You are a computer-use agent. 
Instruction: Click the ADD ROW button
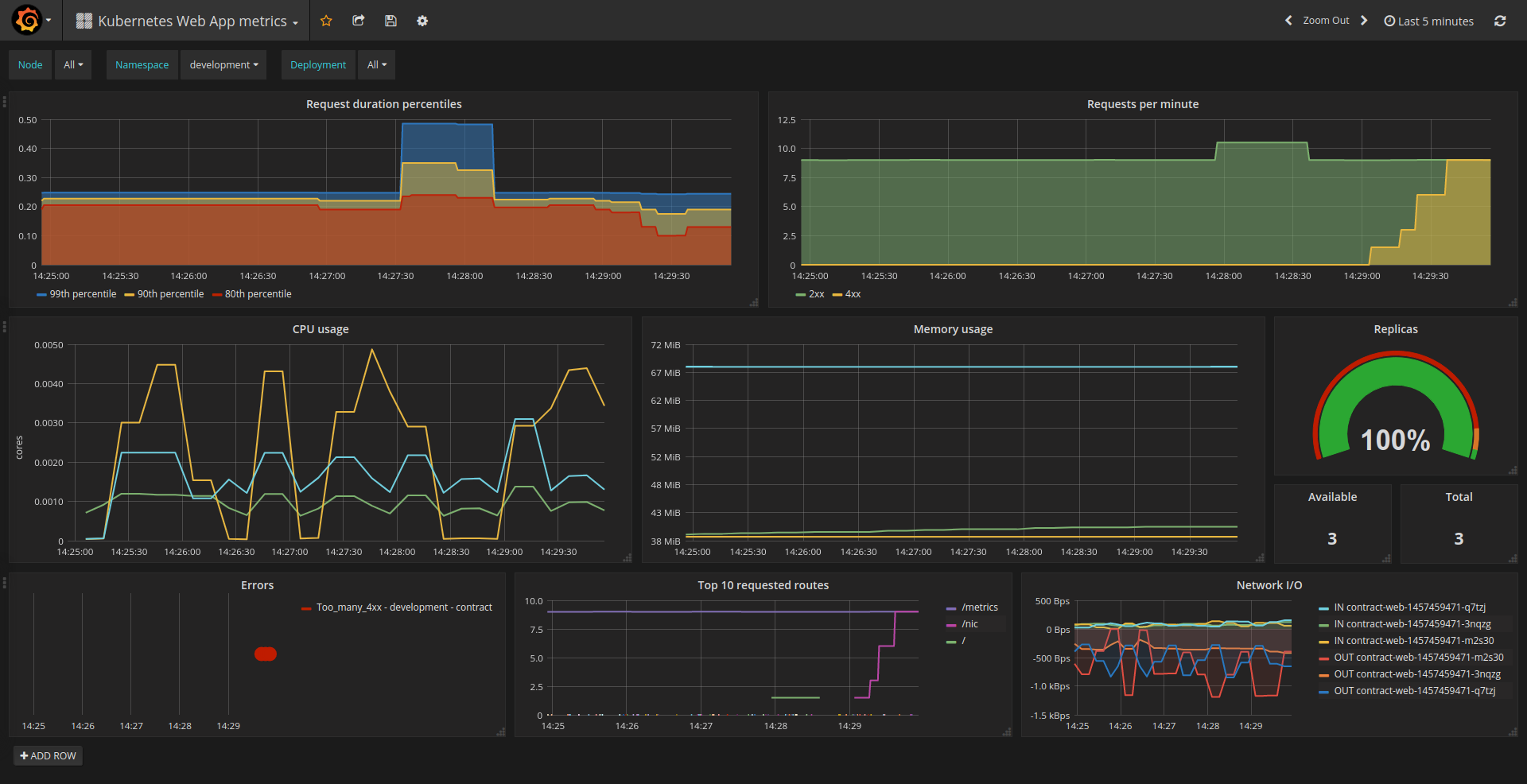click(49, 756)
